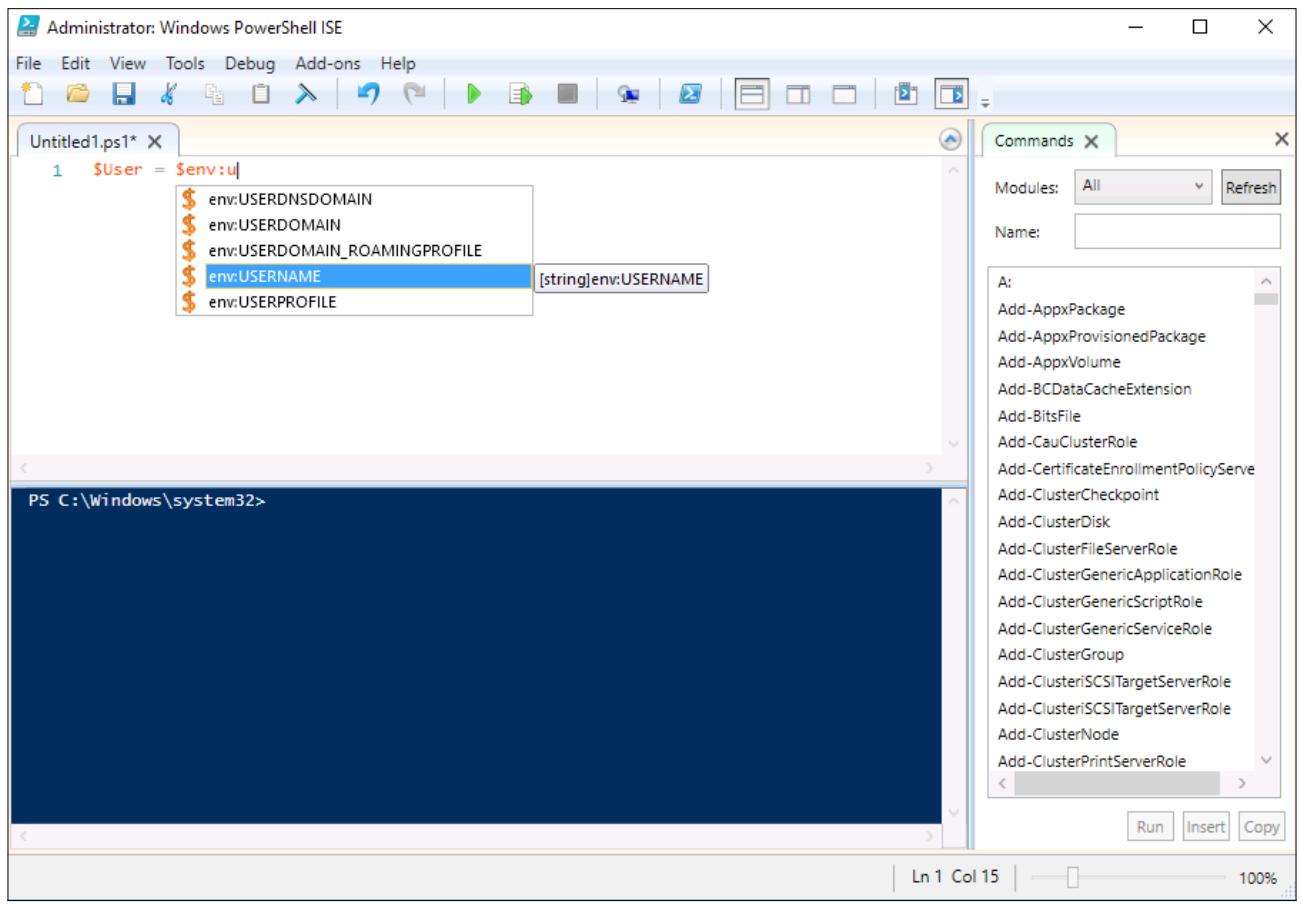Screen dimensions: 1302x909
Task: Choose env:USERPROFILE completion entry
Action: (354, 301)
